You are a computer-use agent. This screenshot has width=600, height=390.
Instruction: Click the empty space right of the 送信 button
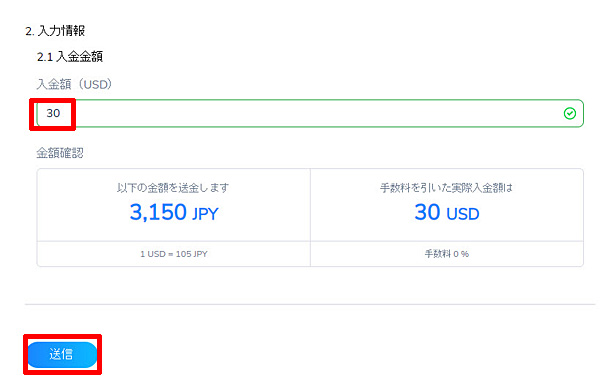click(344, 355)
